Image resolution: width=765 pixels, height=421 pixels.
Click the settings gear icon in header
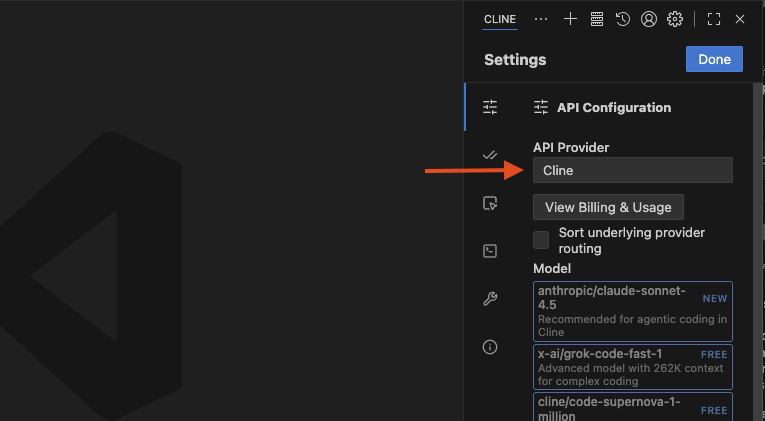pos(675,19)
